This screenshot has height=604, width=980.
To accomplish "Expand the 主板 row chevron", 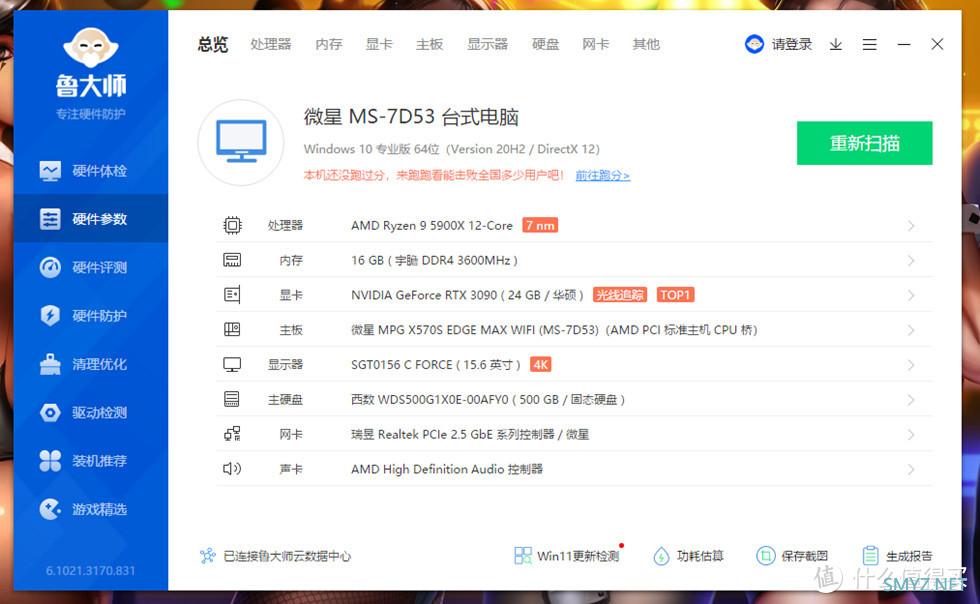I will click(911, 330).
